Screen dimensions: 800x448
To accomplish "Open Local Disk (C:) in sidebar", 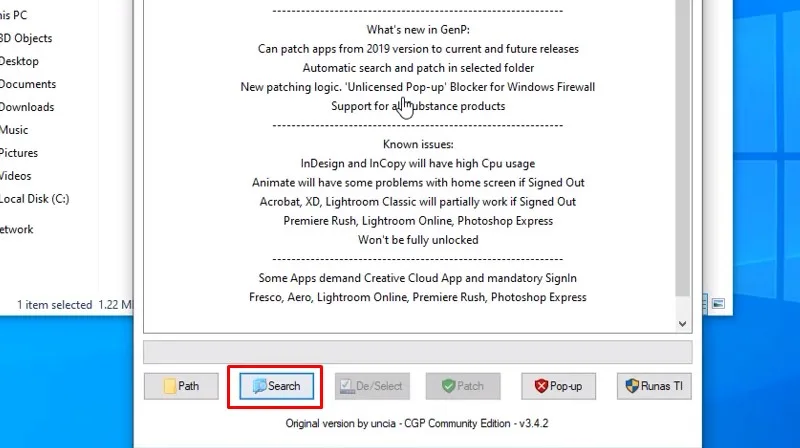I will click(34, 198).
